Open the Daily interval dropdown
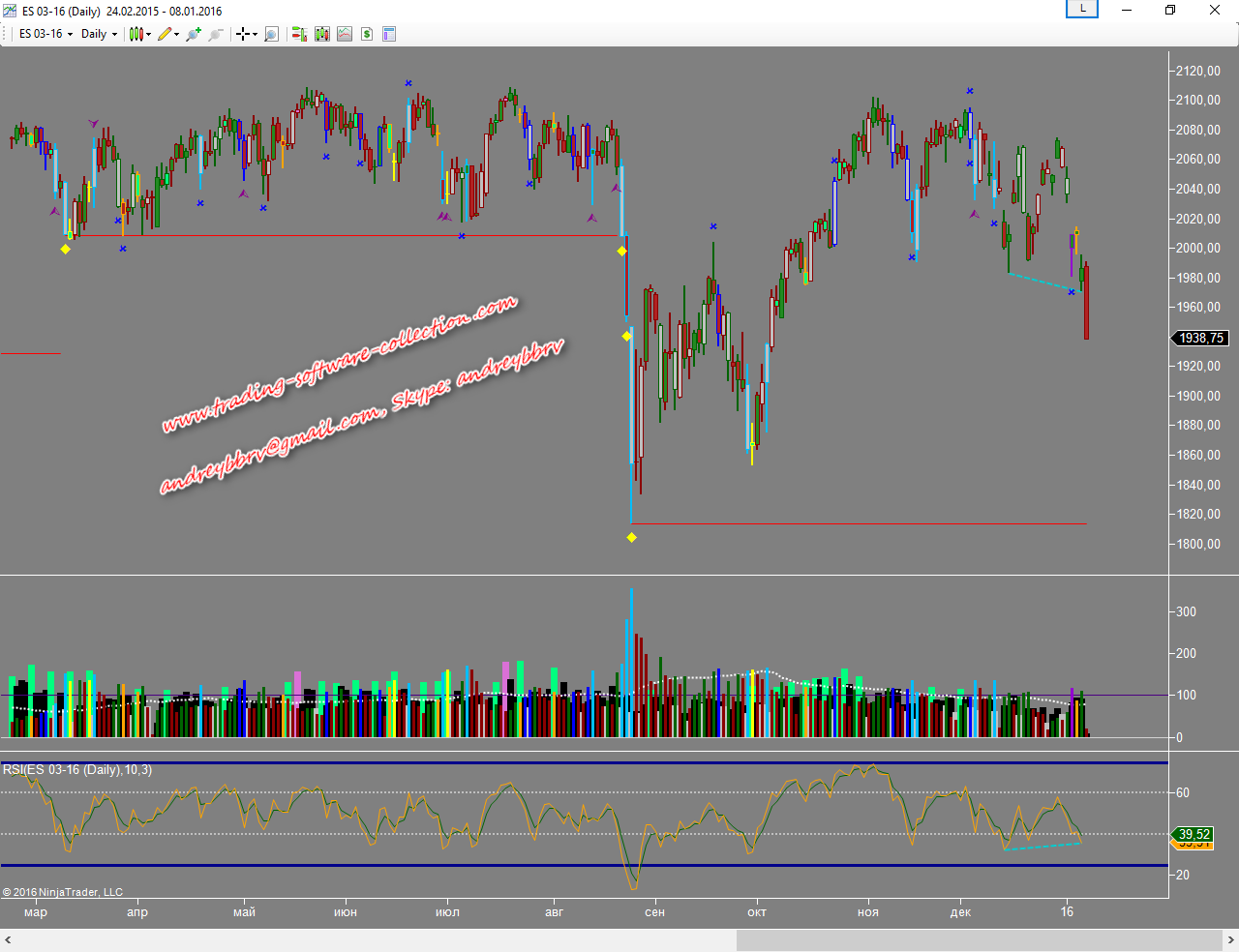The image size is (1239, 952). point(99,34)
